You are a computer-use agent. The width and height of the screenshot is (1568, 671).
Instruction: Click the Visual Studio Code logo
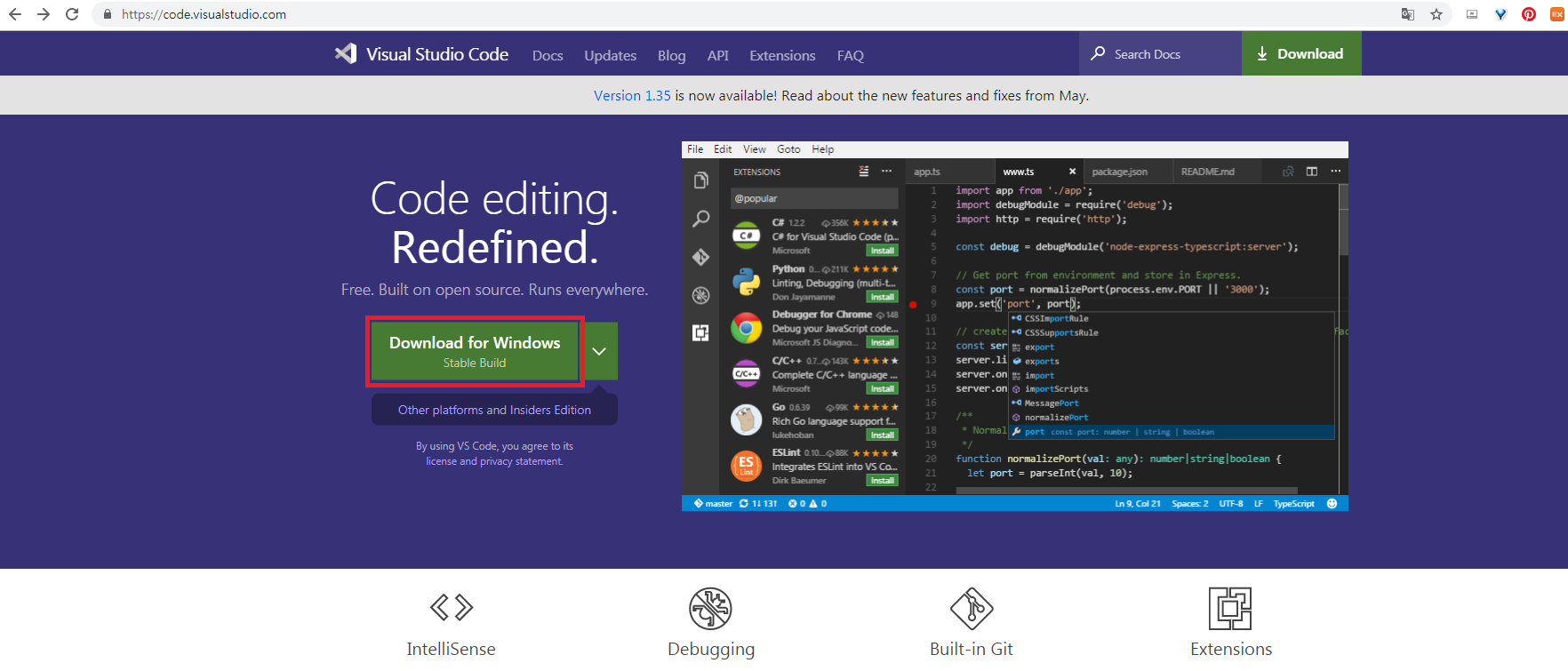(346, 53)
